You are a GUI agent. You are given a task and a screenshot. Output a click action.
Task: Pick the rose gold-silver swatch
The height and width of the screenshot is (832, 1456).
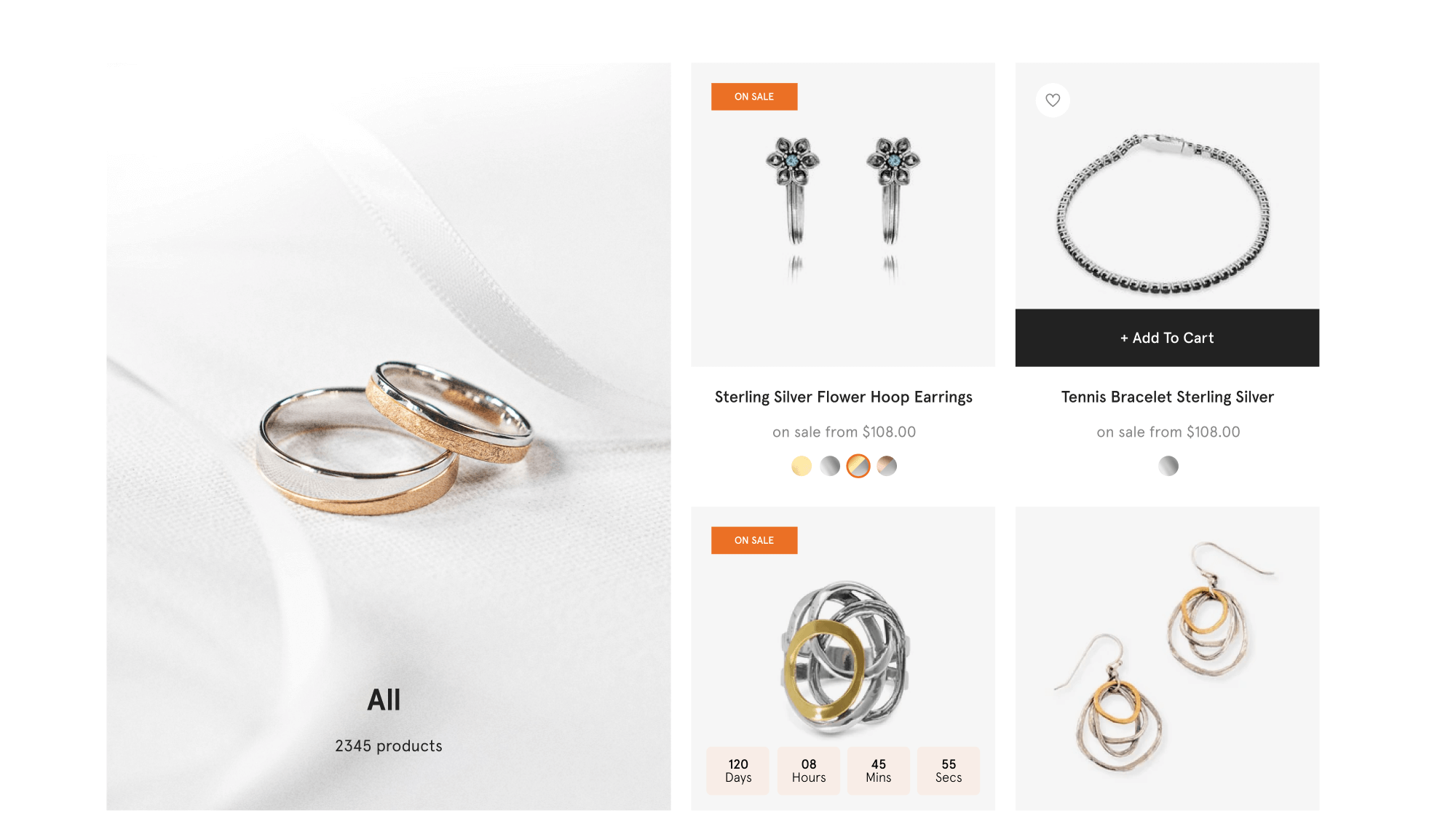click(x=887, y=466)
